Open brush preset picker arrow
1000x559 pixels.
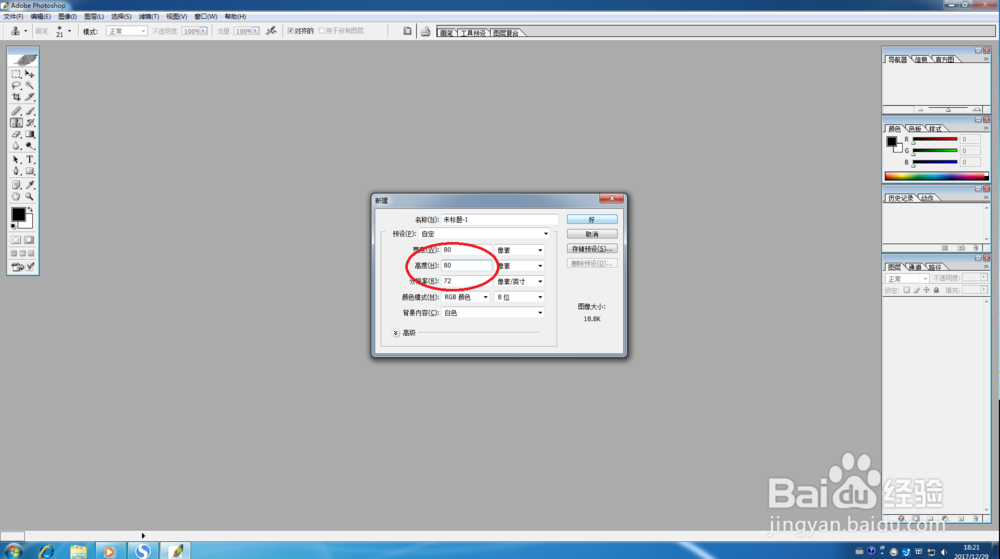pos(70,31)
